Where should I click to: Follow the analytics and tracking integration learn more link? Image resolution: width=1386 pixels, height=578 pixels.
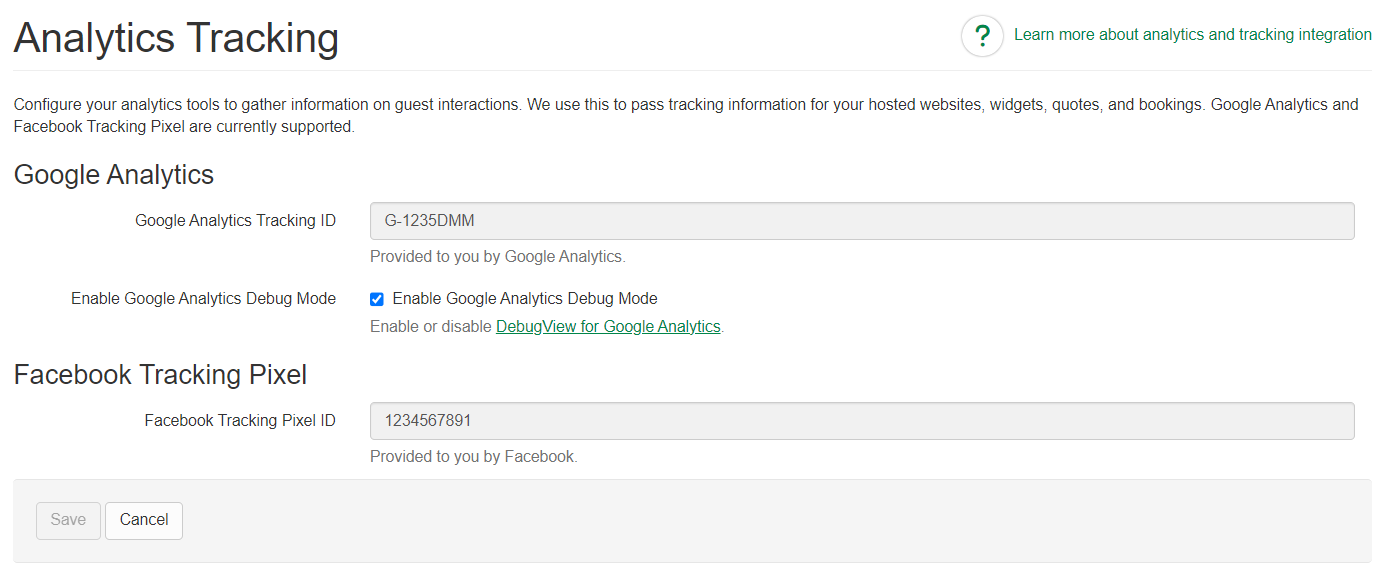(1193, 34)
